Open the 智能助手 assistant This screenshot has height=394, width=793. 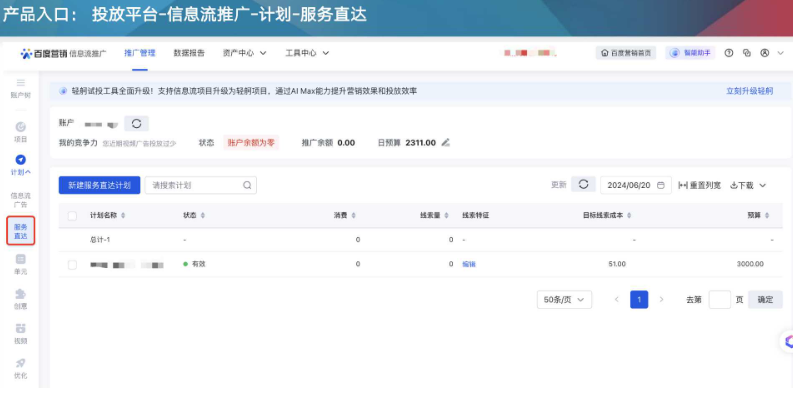tap(690, 53)
